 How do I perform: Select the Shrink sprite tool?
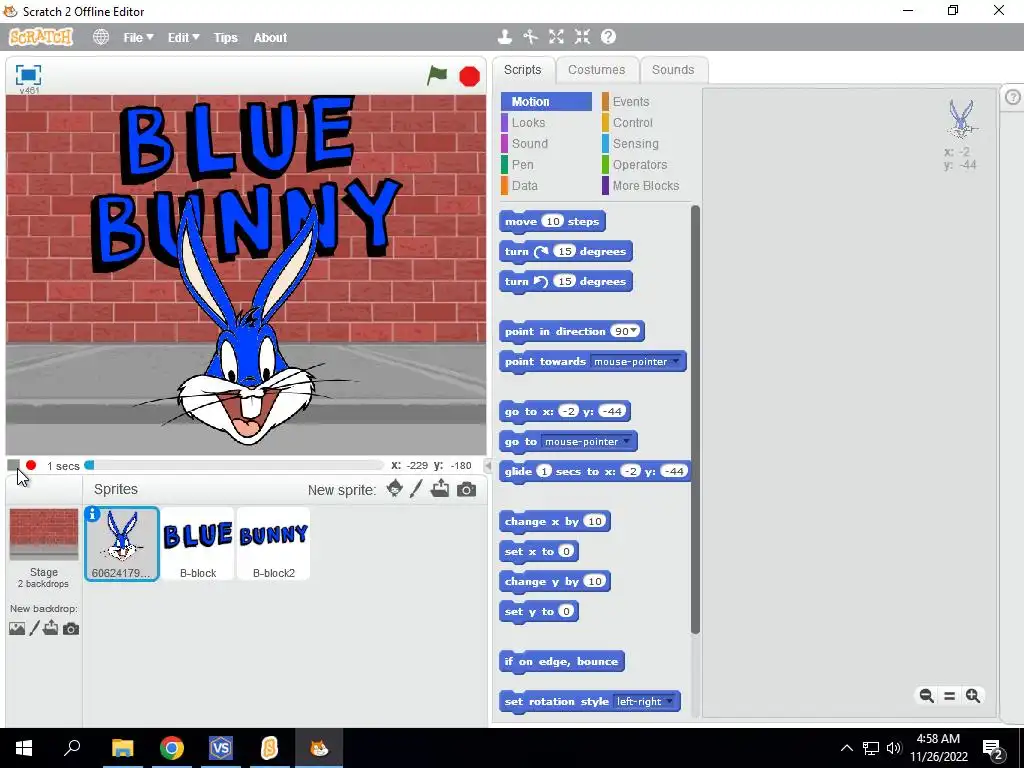(582, 37)
